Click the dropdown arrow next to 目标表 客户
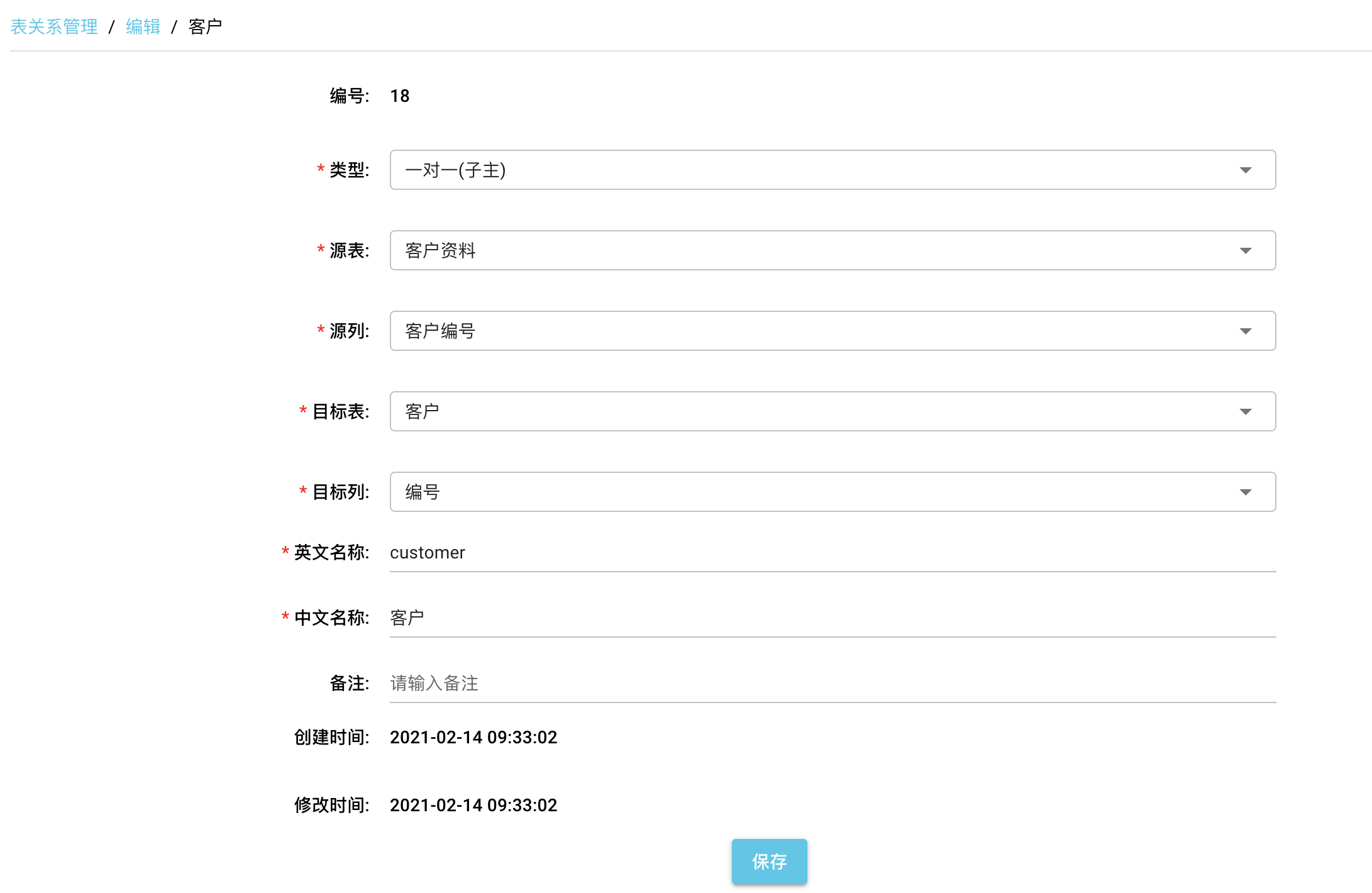 coord(1246,411)
